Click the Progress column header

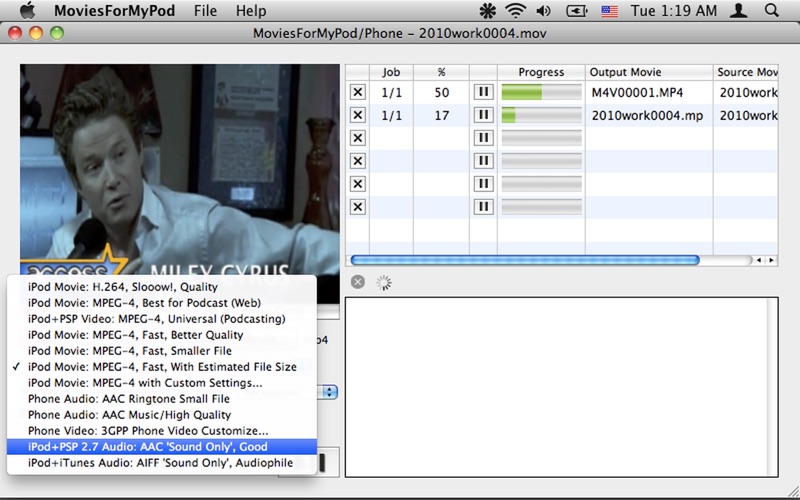(x=541, y=72)
